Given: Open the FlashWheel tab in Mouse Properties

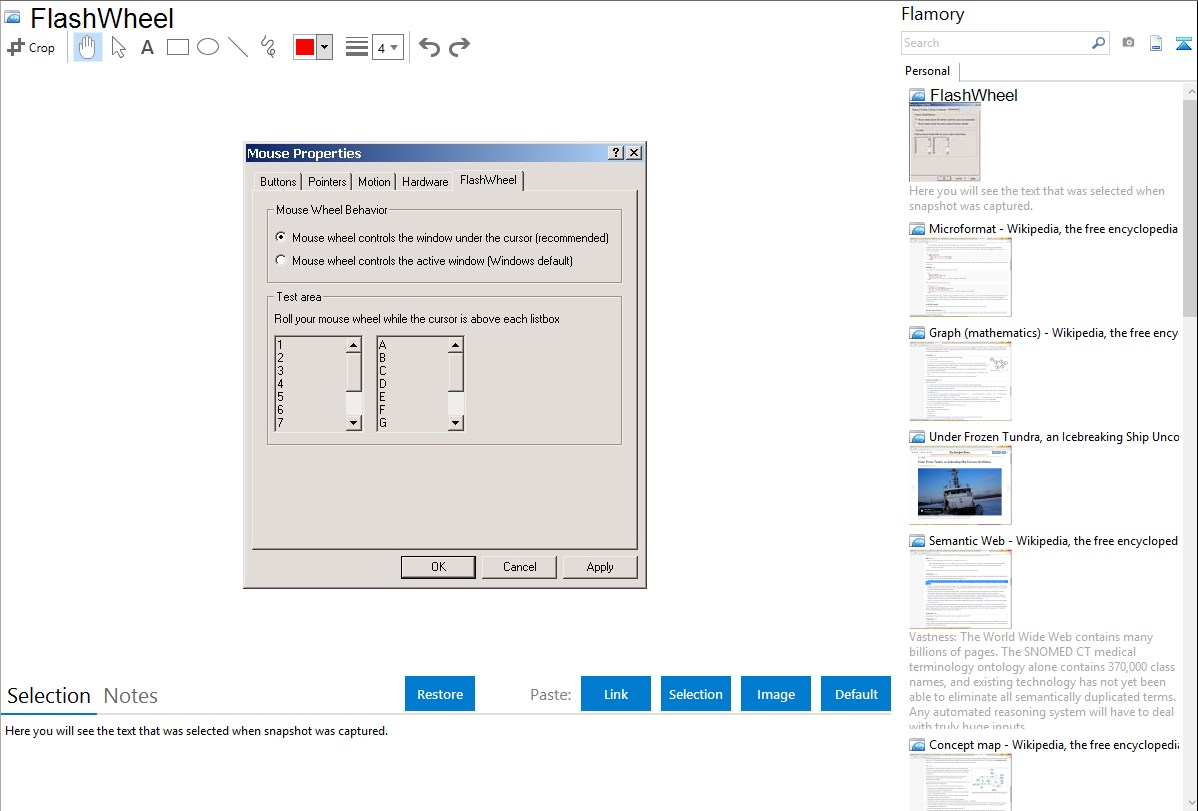Looking at the screenshot, I should (x=488, y=180).
